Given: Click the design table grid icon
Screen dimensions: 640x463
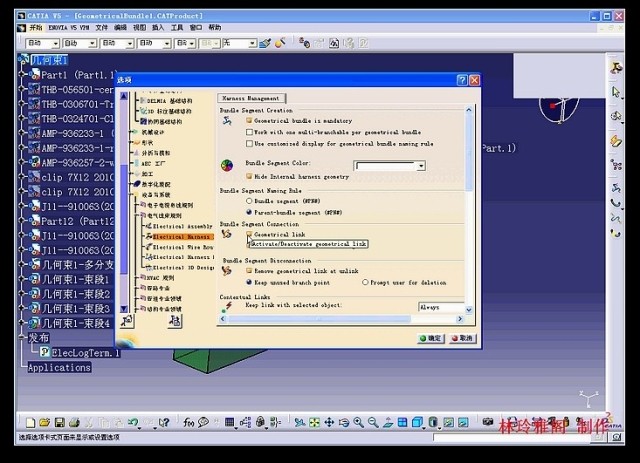Looking at the screenshot, I should point(229,423).
